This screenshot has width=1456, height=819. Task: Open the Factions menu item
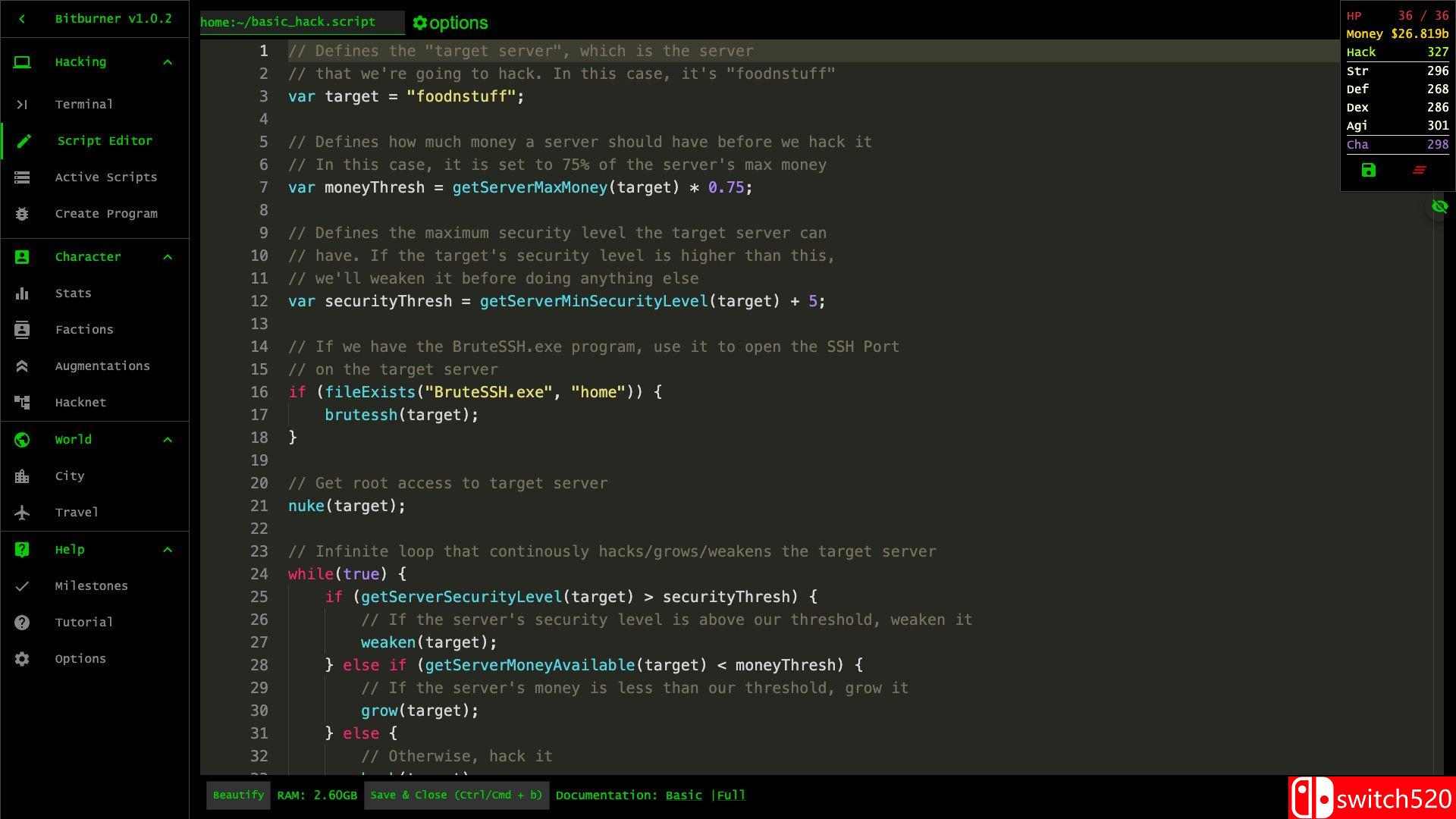(x=83, y=330)
